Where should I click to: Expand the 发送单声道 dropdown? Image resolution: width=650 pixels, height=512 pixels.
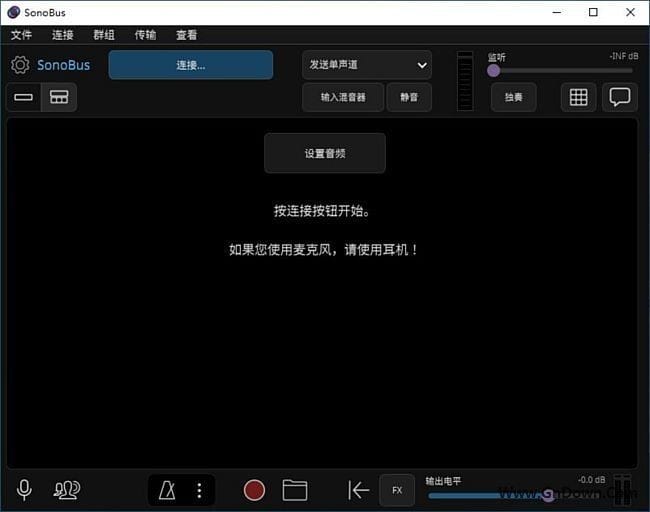click(x=367, y=65)
